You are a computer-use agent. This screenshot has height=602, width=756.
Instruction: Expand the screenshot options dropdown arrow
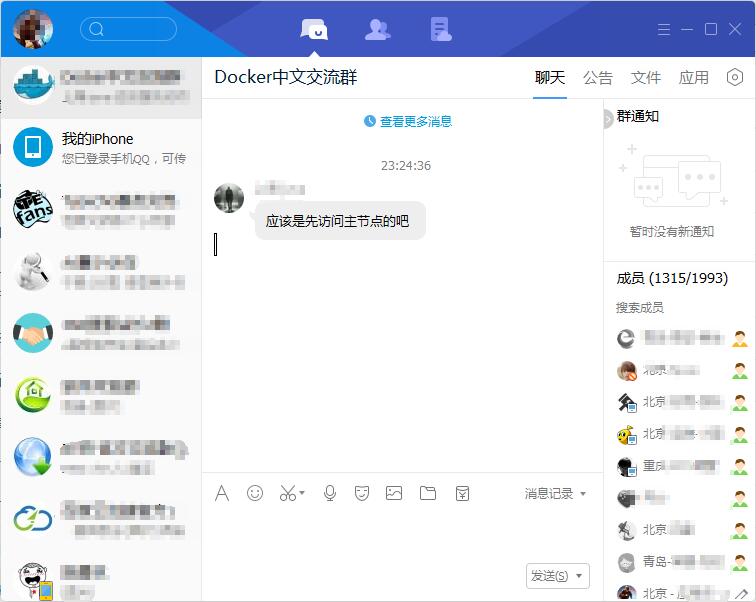(302, 493)
